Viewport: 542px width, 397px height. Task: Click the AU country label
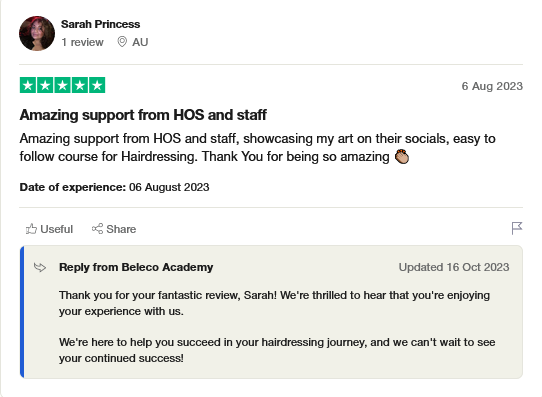point(140,42)
